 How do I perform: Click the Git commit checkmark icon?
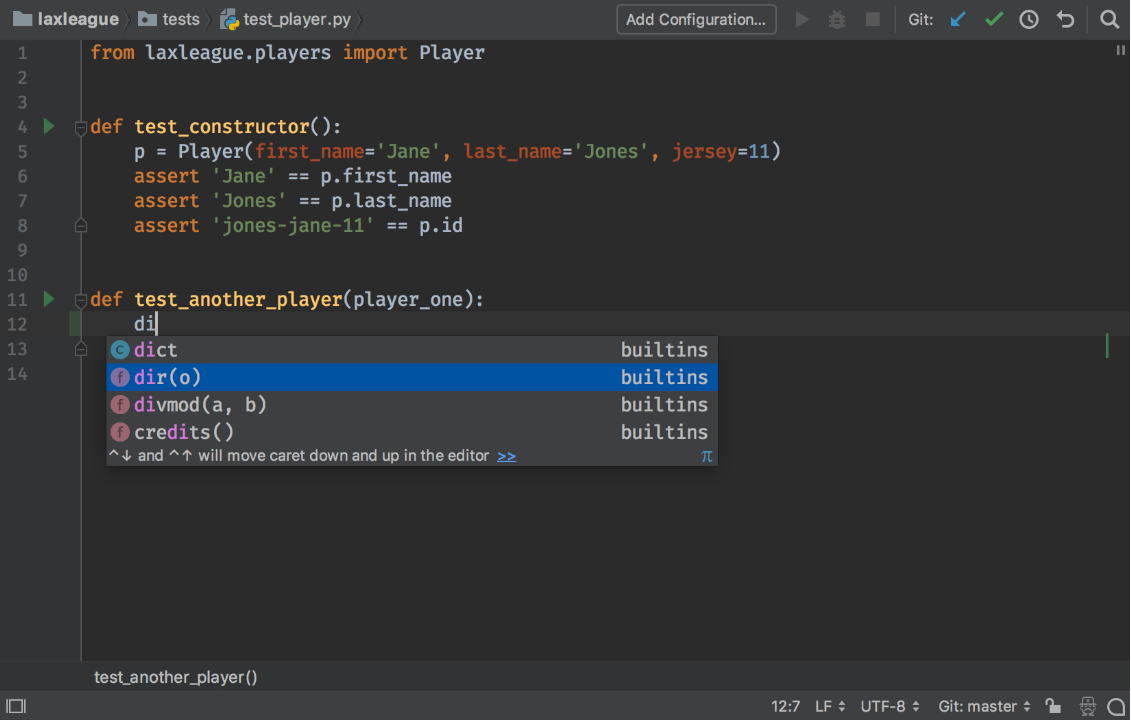(993, 19)
